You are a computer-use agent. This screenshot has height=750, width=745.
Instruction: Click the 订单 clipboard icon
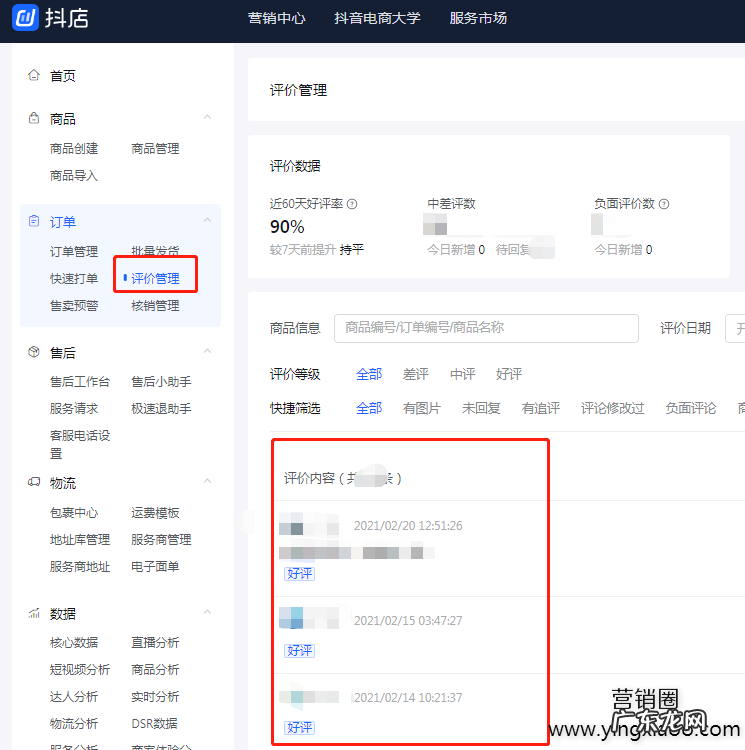(x=34, y=221)
